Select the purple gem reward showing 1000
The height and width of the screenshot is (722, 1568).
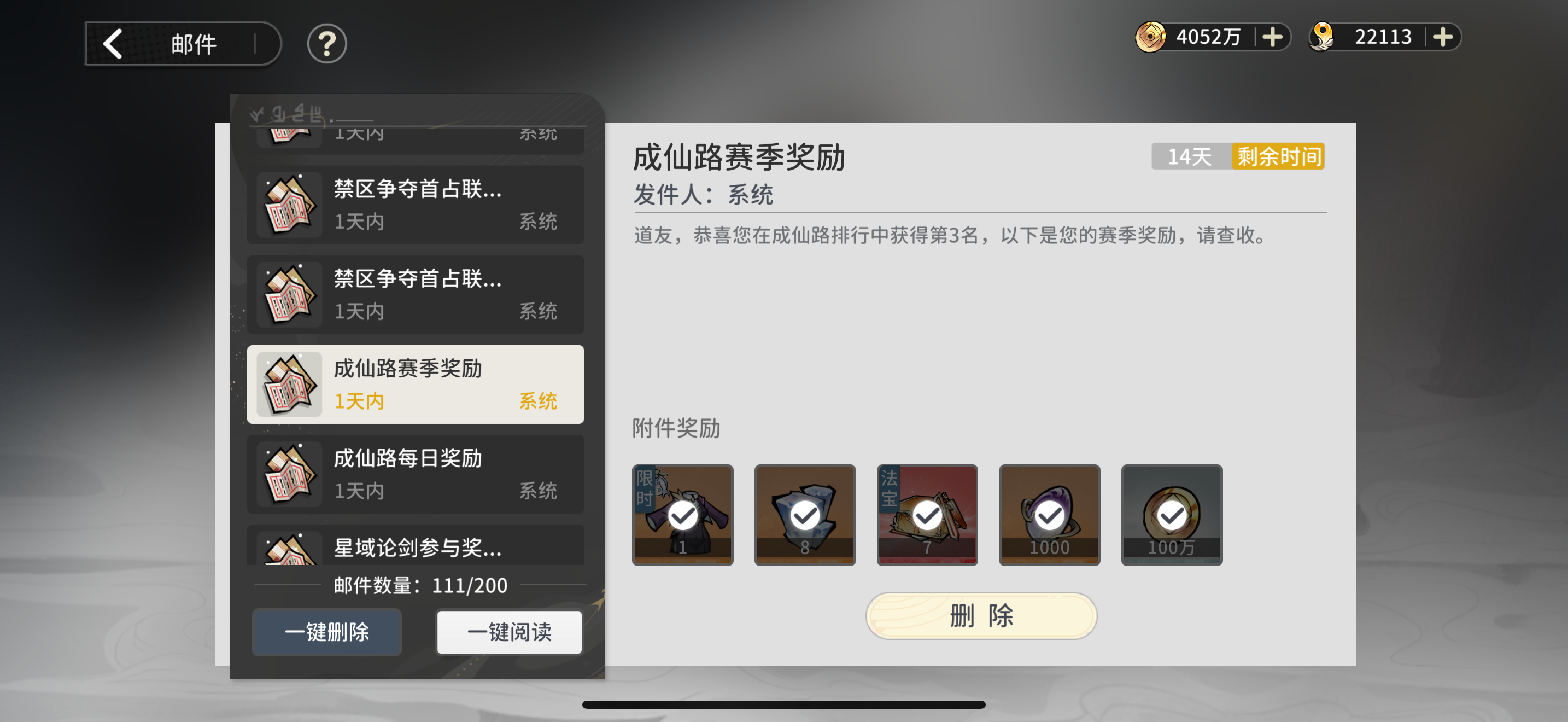click(x=1049, y=515)
